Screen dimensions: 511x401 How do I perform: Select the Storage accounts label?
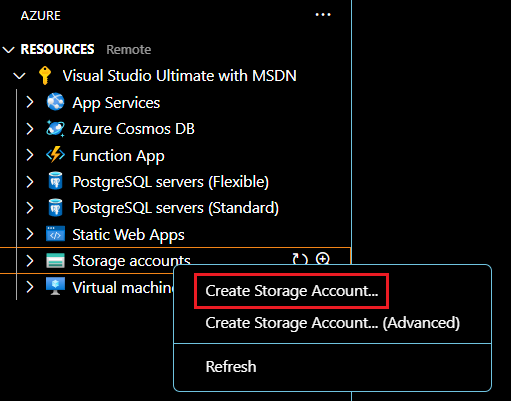[x=131, y=261]
